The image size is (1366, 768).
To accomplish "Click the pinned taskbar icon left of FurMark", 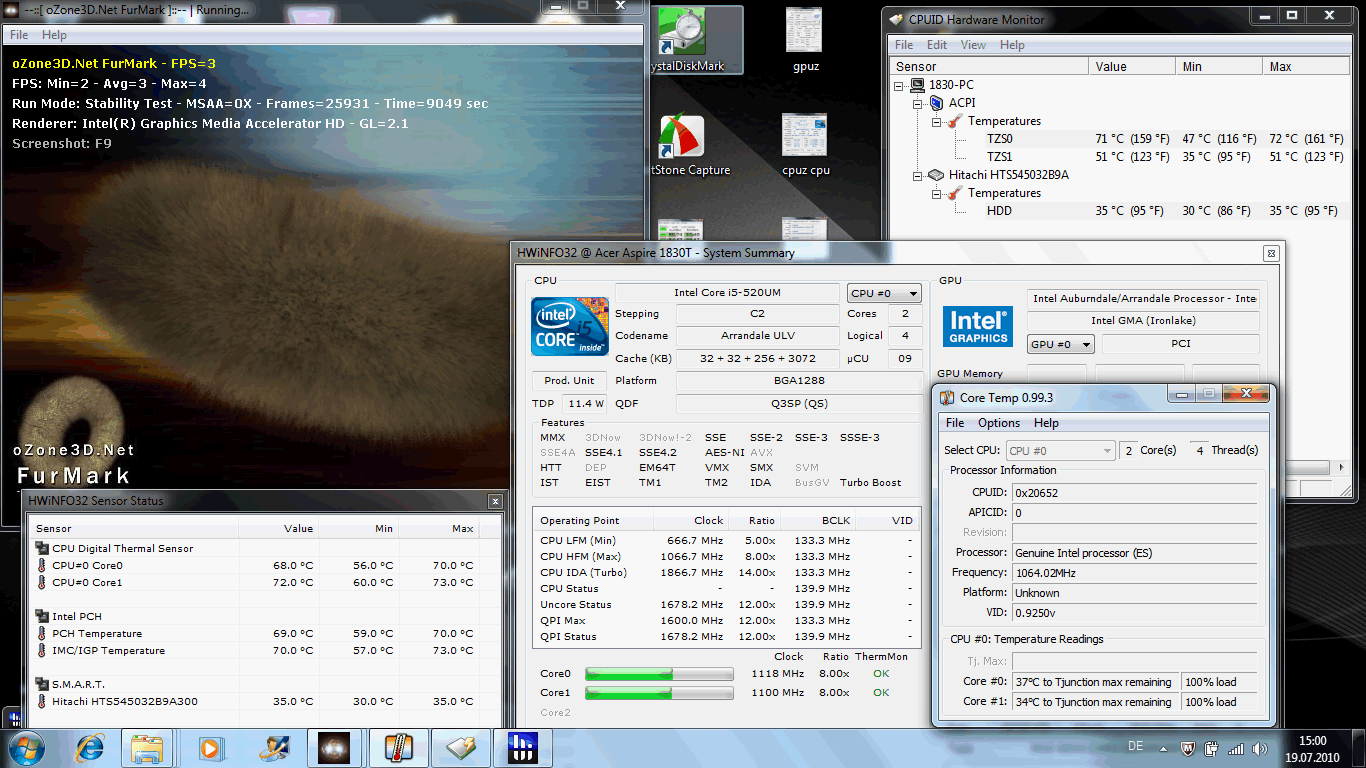I will click(274, 748).
